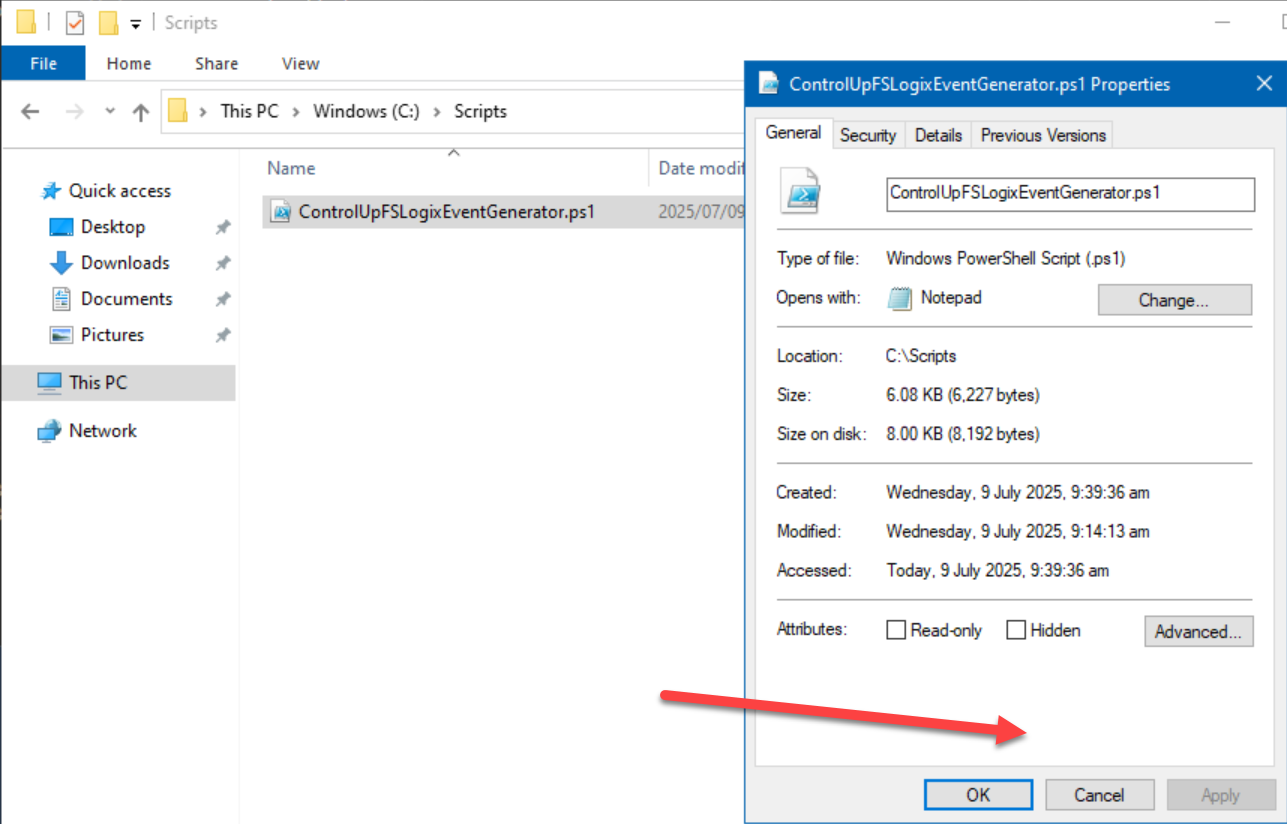
Task: Expand the chevron before This PC breadcrumb
Action: click(204, 112)
